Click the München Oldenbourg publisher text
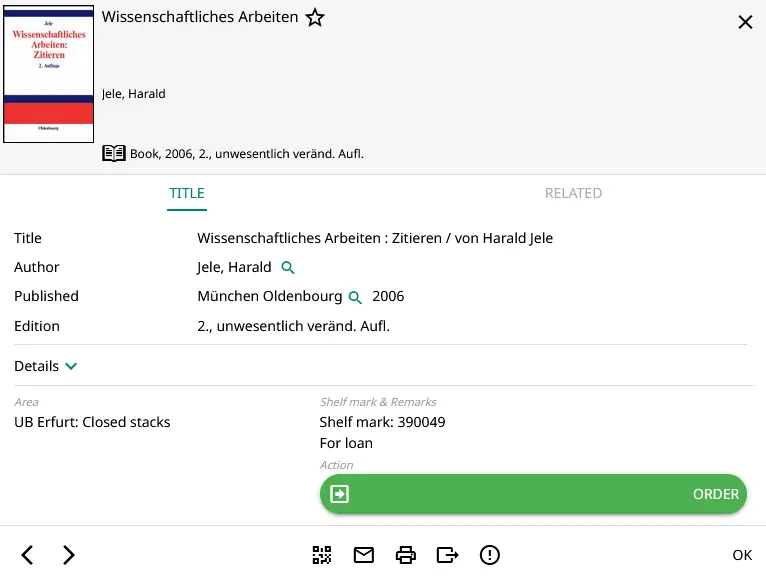The width and height of the screenshot is (766, 578). click(x=269, y=296)
